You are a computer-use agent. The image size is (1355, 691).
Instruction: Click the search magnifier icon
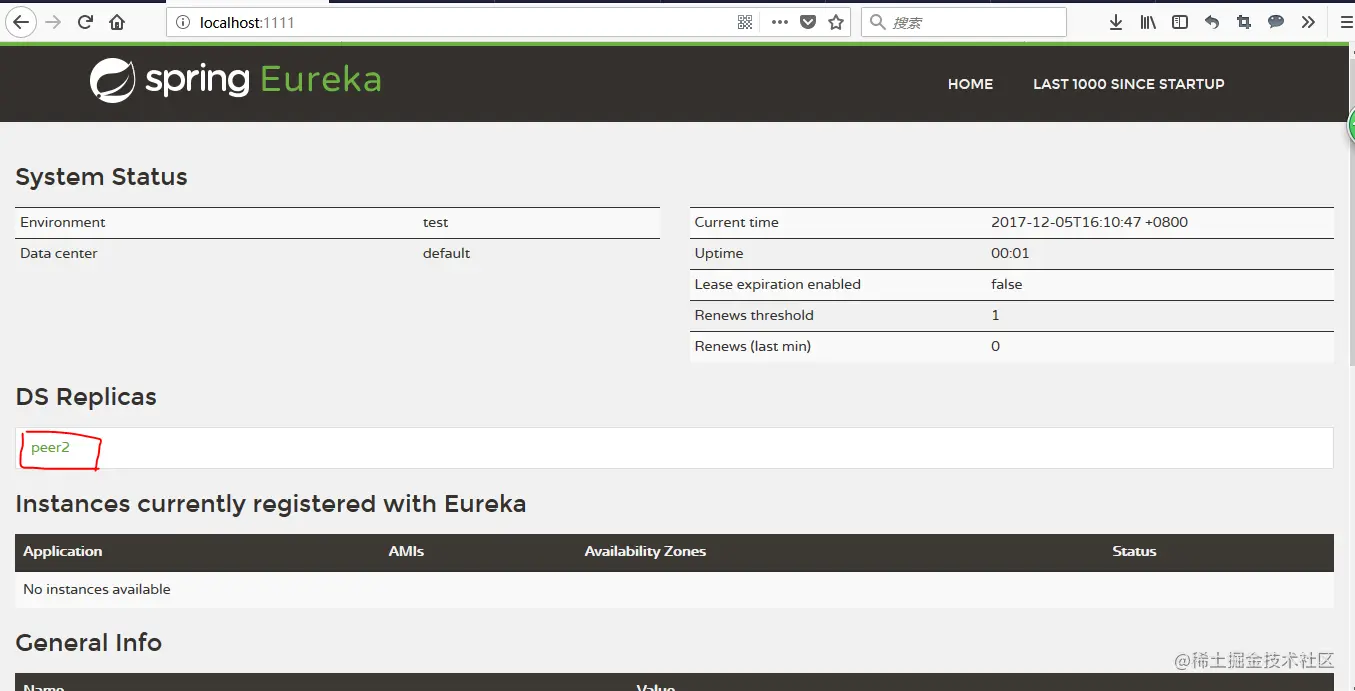coord(878,22)
